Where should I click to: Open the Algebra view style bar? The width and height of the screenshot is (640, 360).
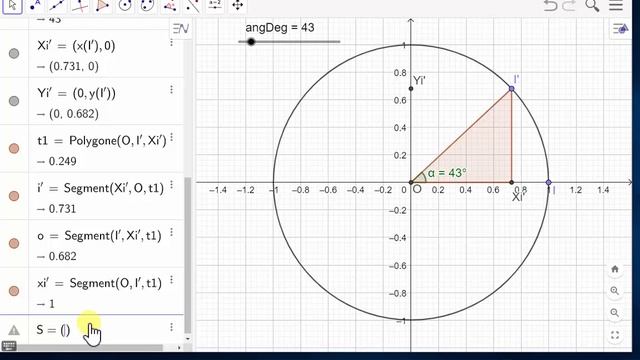click(x=180, y=29)
